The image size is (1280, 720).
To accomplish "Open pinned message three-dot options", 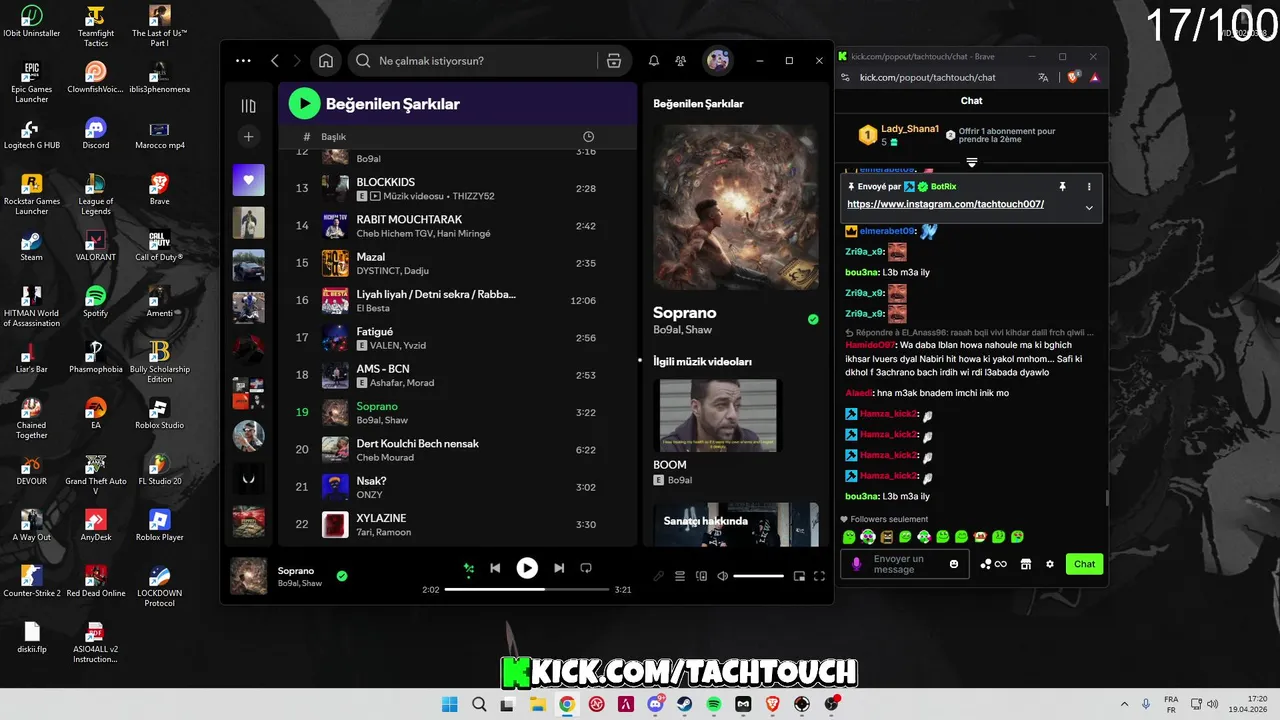I will coord(1089,187).
